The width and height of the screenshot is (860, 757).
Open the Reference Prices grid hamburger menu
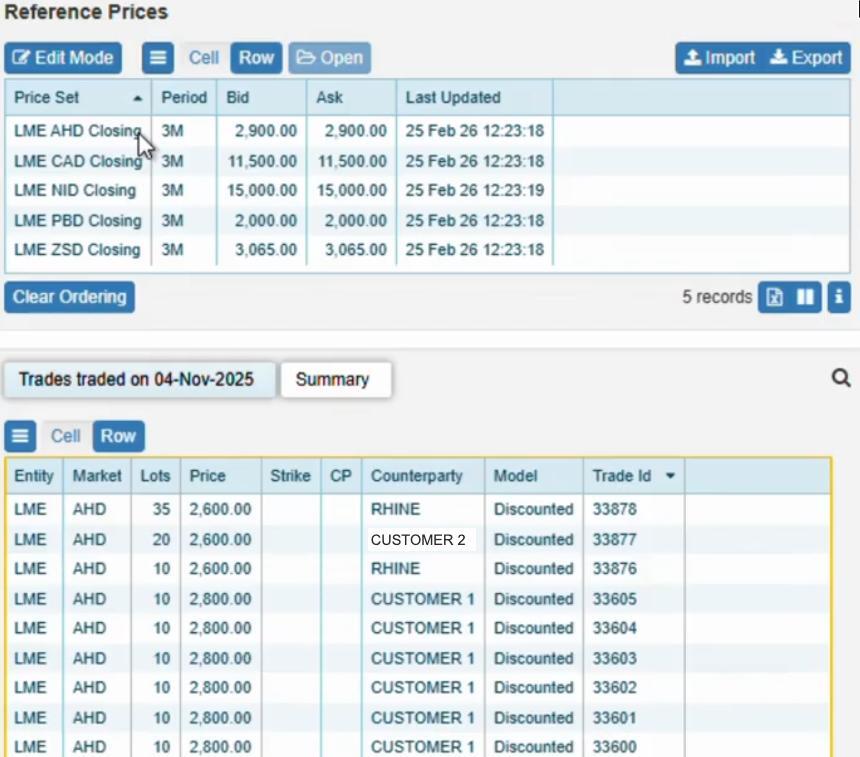point(158,58)
